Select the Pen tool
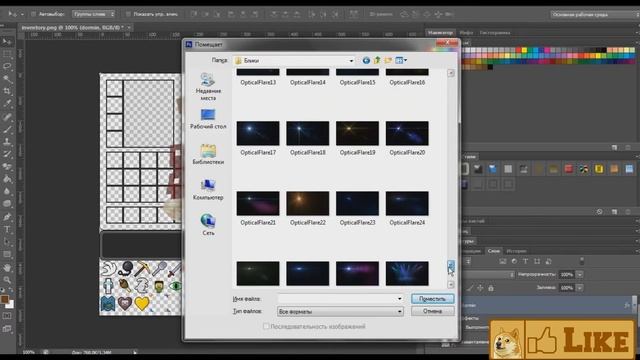 [x=7, y=217]
